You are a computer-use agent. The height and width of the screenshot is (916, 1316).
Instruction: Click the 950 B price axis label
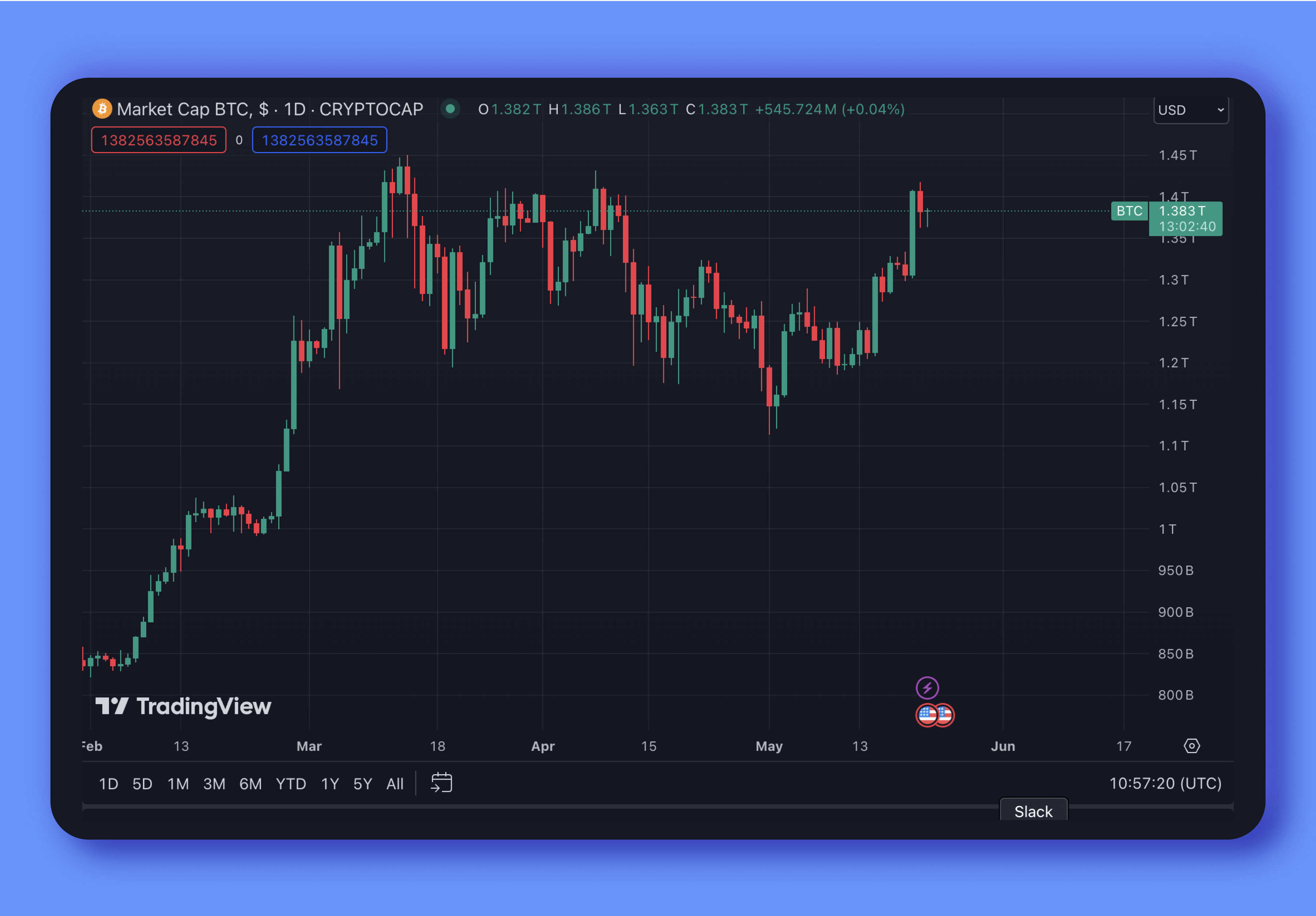pyautogui.click(x=1176, y=570)
